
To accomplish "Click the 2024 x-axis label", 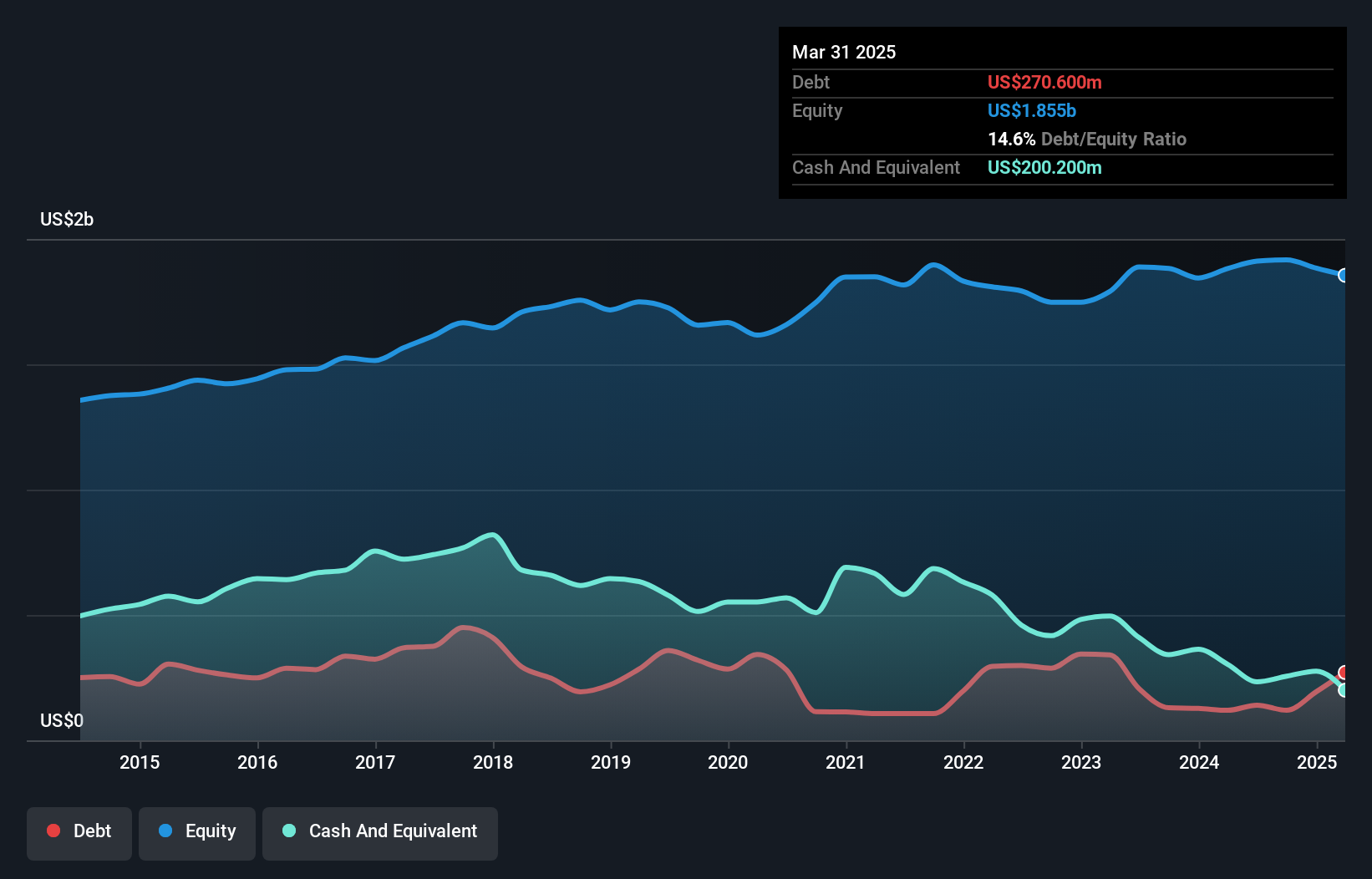I will pos(1199,762).
